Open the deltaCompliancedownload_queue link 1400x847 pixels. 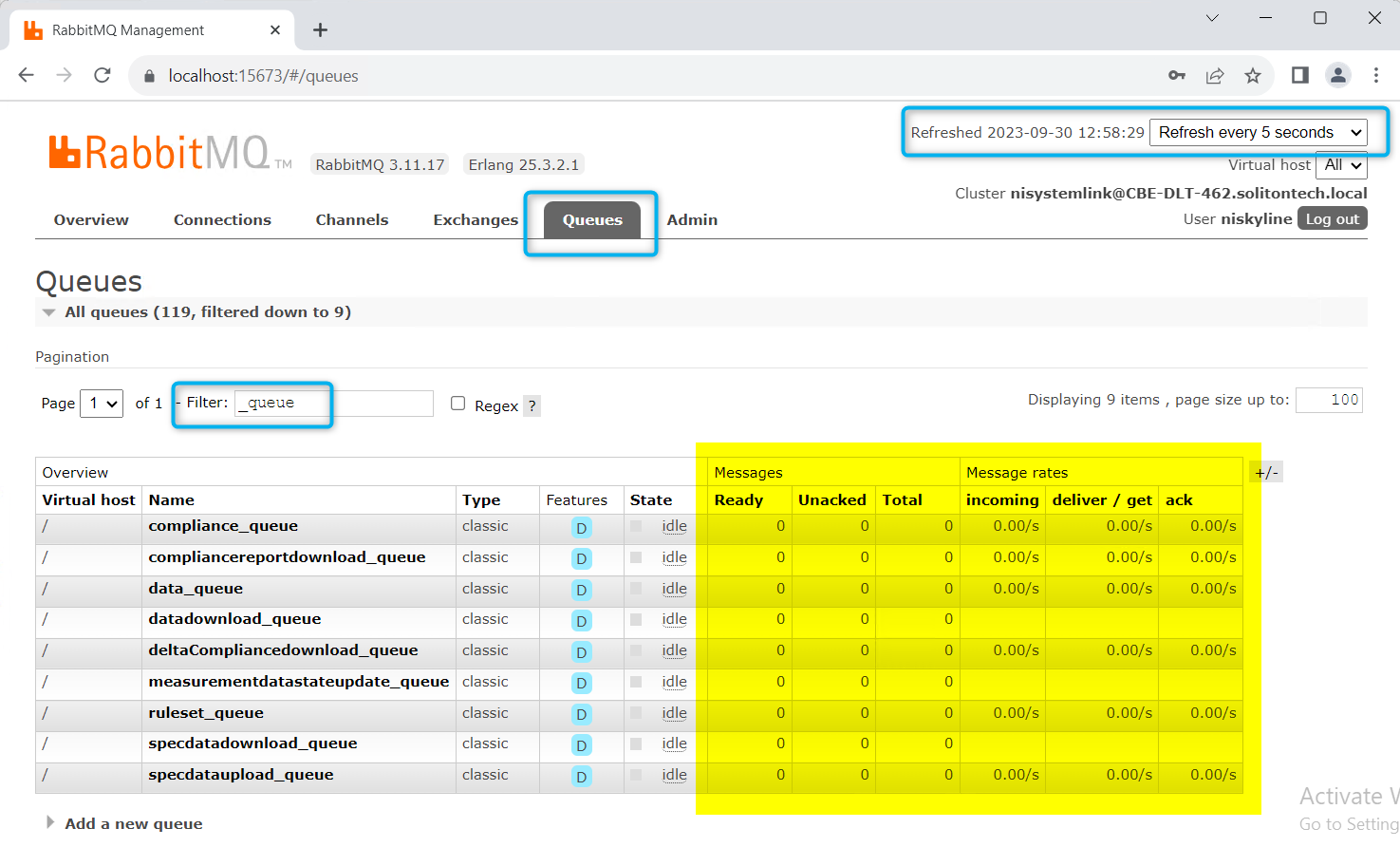pyautogui.click(x=283, y=650)
